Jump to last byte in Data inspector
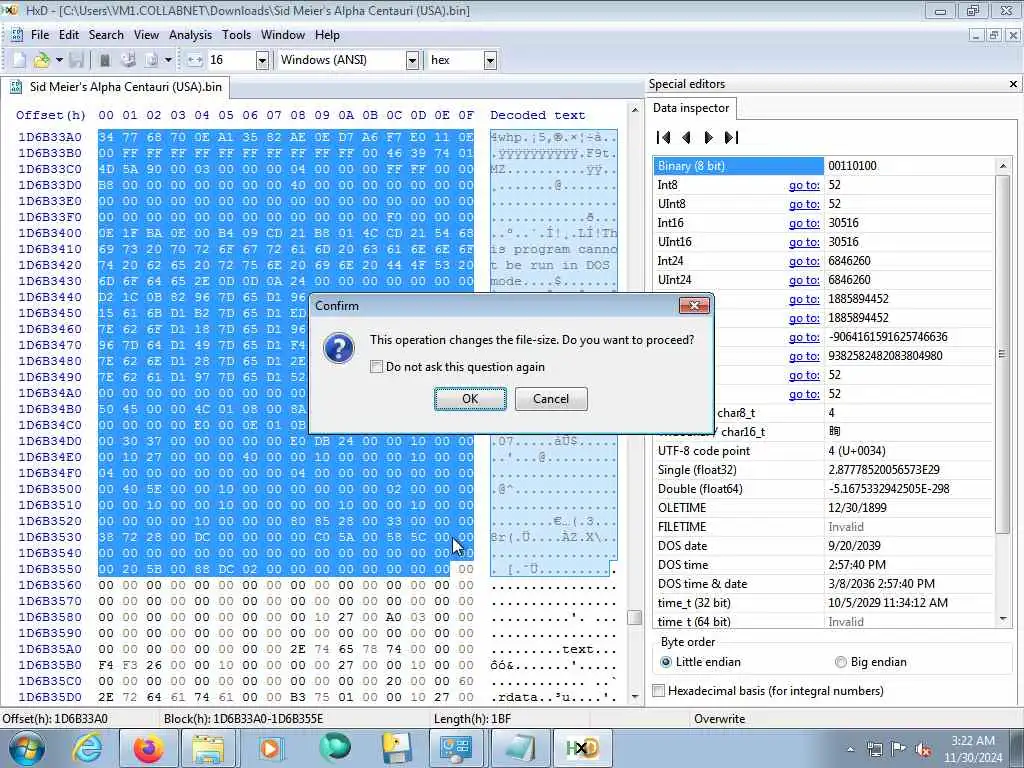1024x768 pixels. (x=731, y=137)
